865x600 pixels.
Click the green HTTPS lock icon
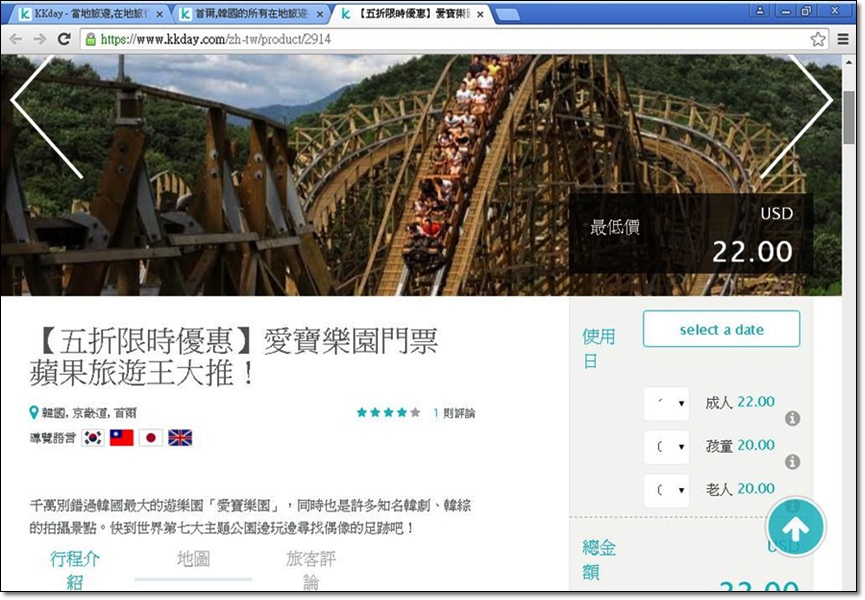click(90, 39)
